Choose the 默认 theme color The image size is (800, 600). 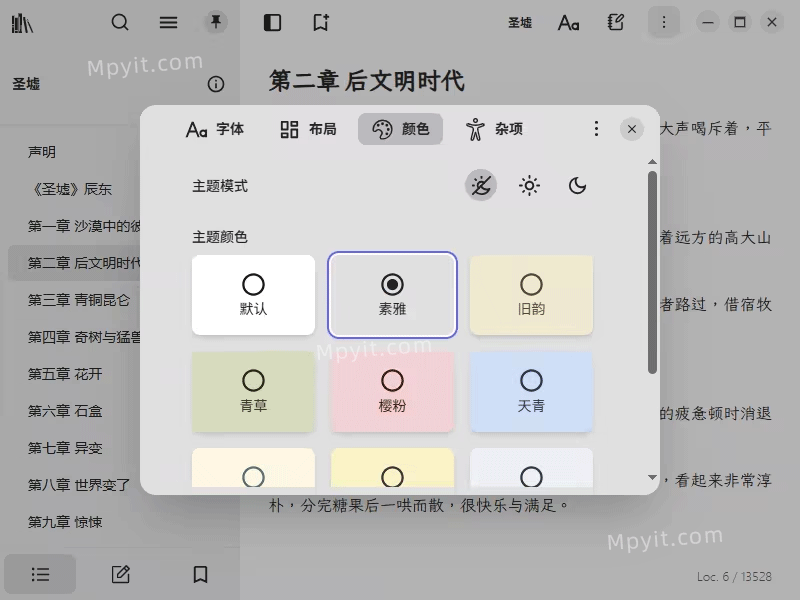(253, 295)
